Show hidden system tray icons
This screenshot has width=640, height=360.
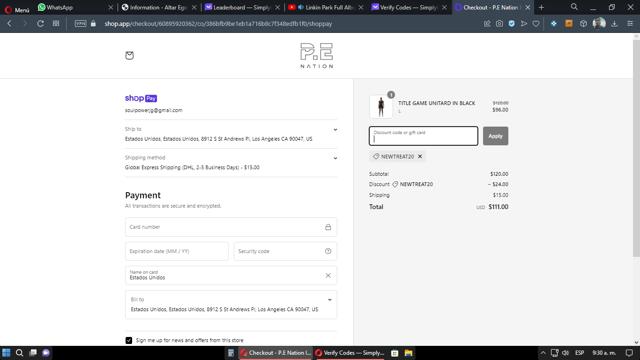543,353
